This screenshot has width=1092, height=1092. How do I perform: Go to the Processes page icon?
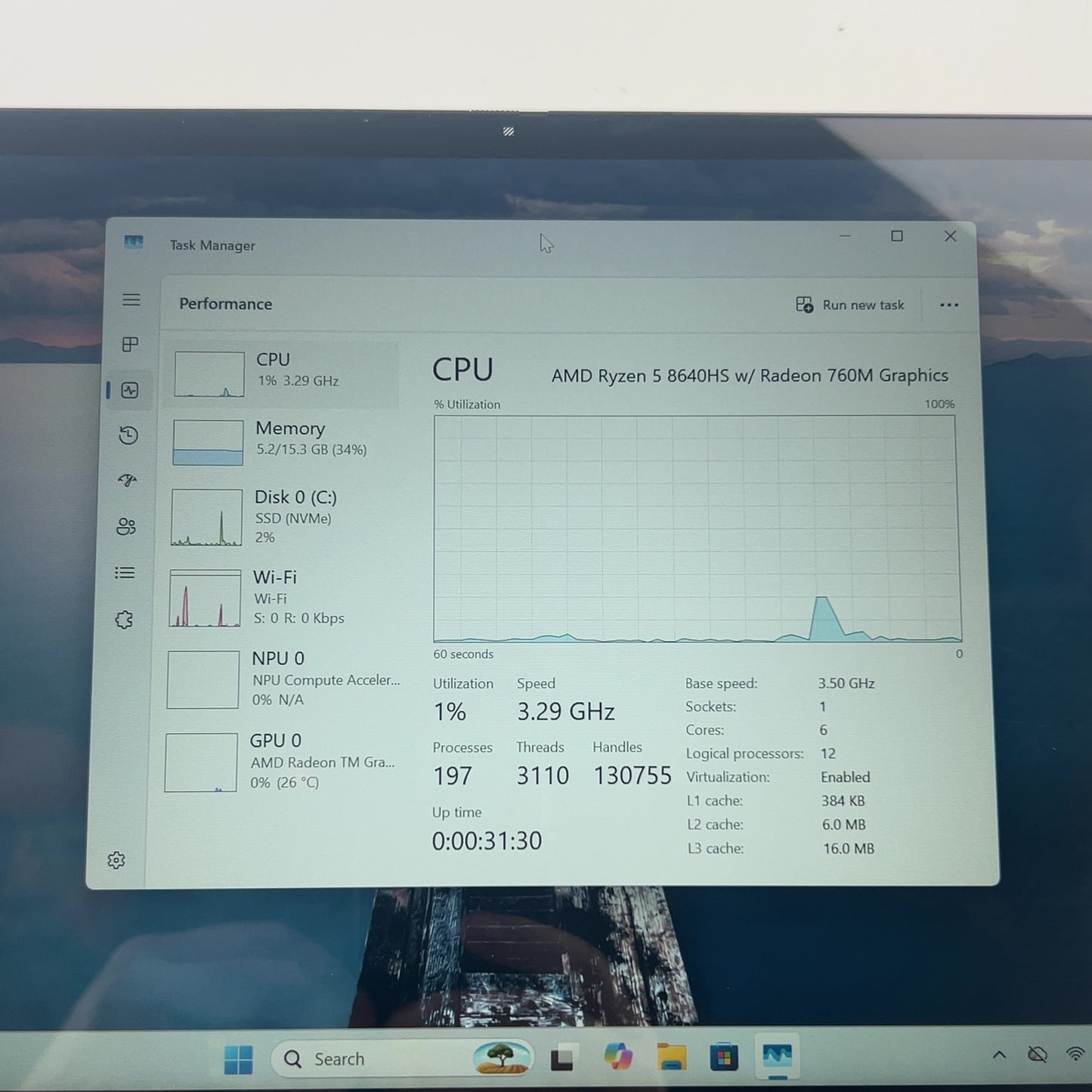pos(130,345)
